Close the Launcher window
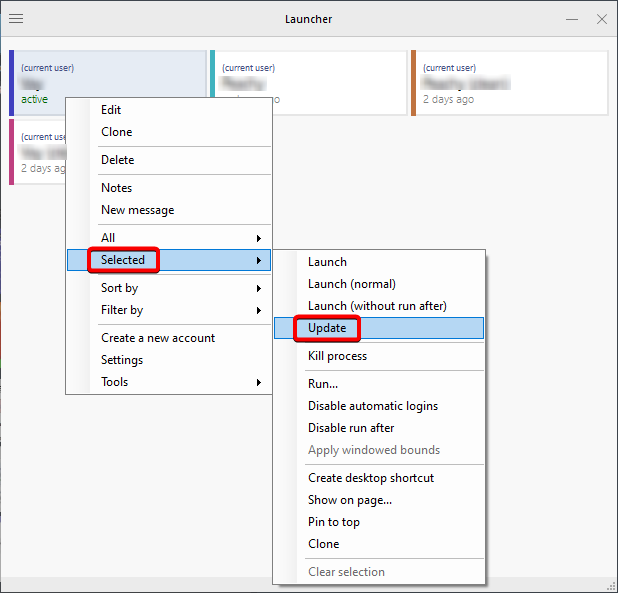The image size is (618, 593). pyautogui.click(x=601, y=19)
